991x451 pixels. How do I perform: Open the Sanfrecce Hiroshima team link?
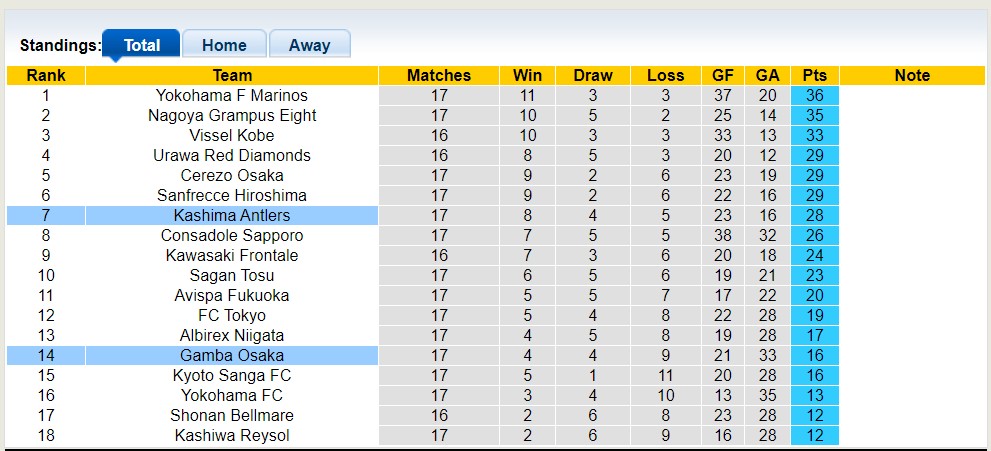(x=232, y=196)
